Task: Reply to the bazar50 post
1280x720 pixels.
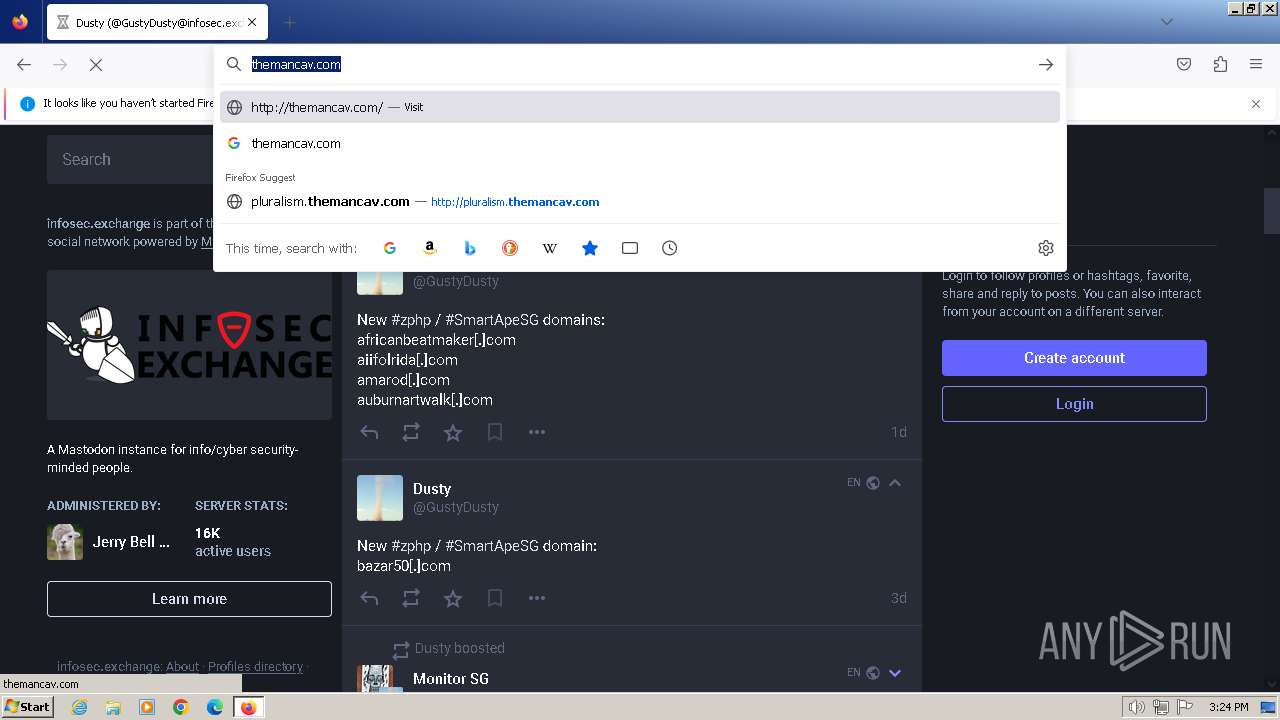Action: pos(369,598)
